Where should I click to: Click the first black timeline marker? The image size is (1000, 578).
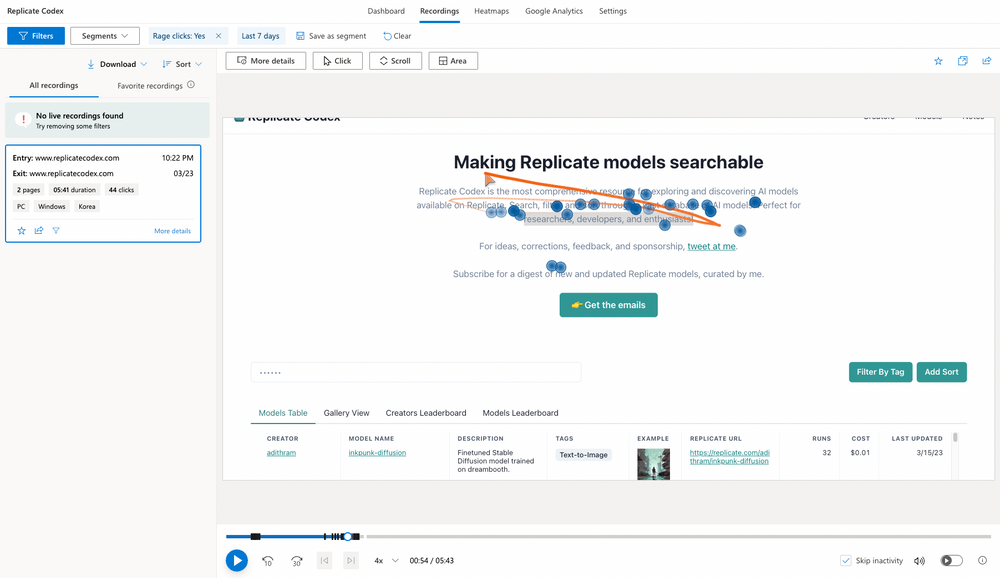(x=255, y=537)
